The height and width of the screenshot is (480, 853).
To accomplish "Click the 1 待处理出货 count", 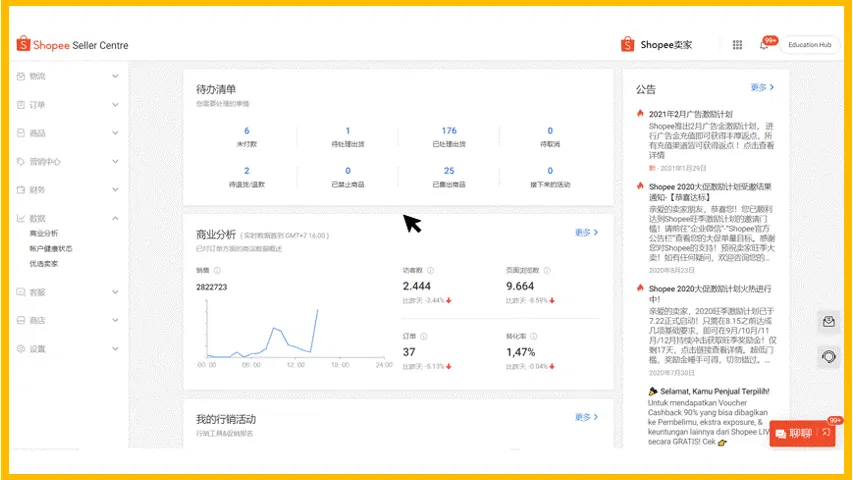I will [x=348, y=131].
